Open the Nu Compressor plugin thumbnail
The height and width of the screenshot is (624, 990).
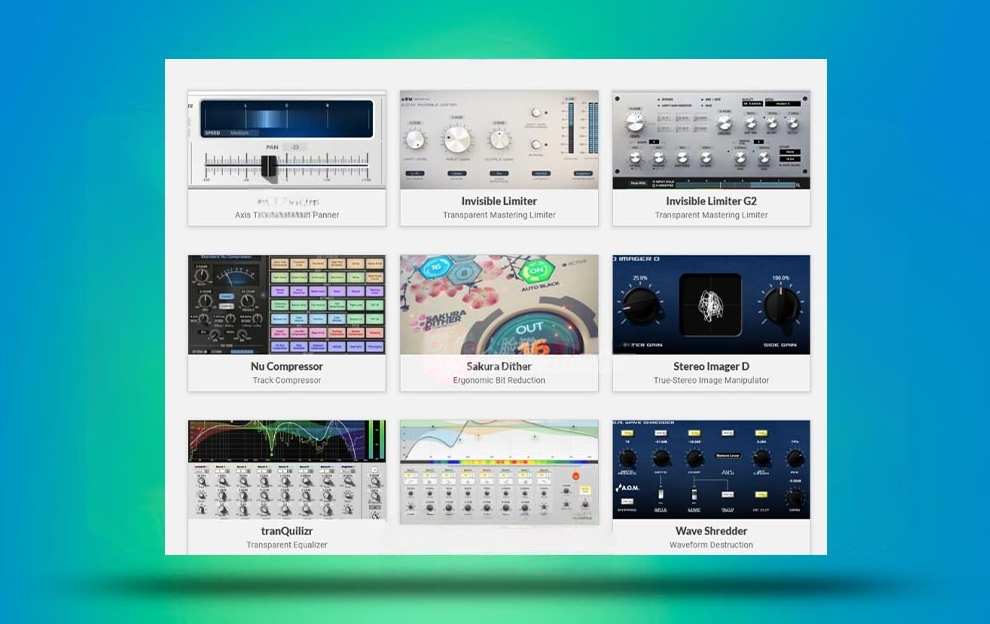tap(287, 304)
